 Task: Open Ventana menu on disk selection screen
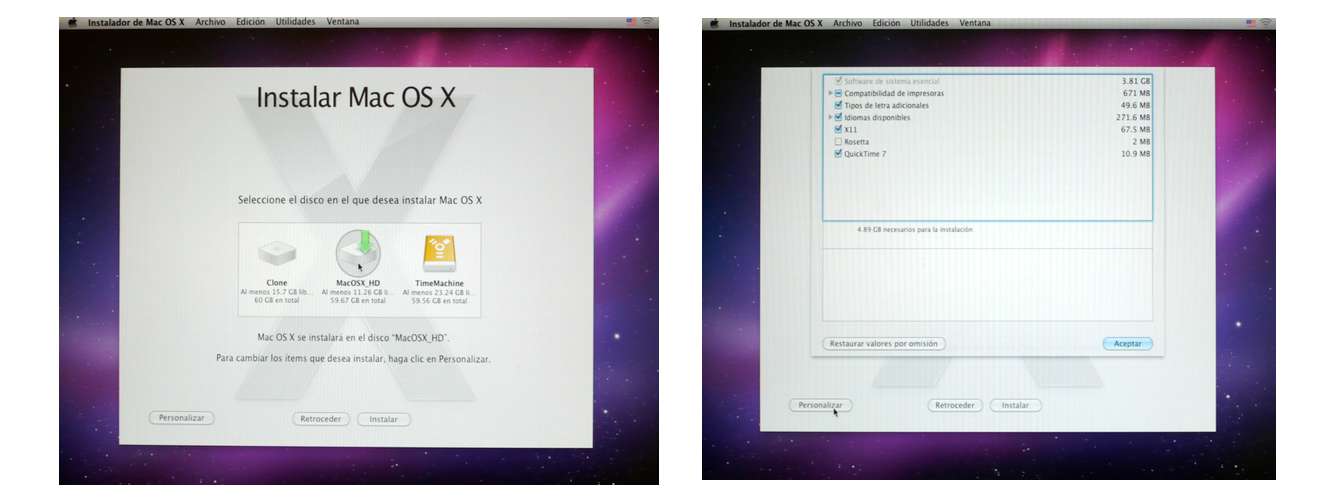pyautogui.click(x=343, y=22)
